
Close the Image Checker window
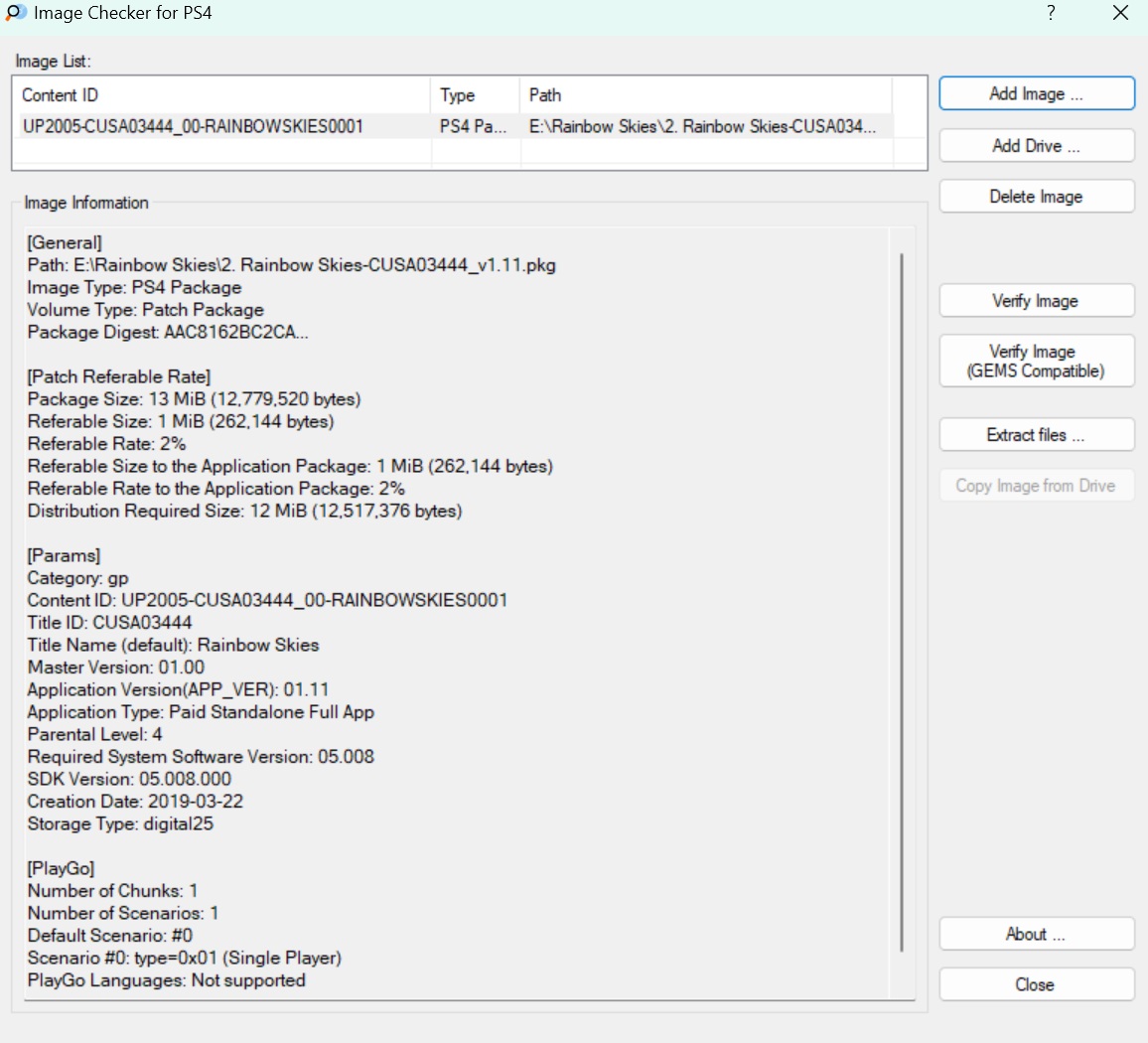(1120, 13)
